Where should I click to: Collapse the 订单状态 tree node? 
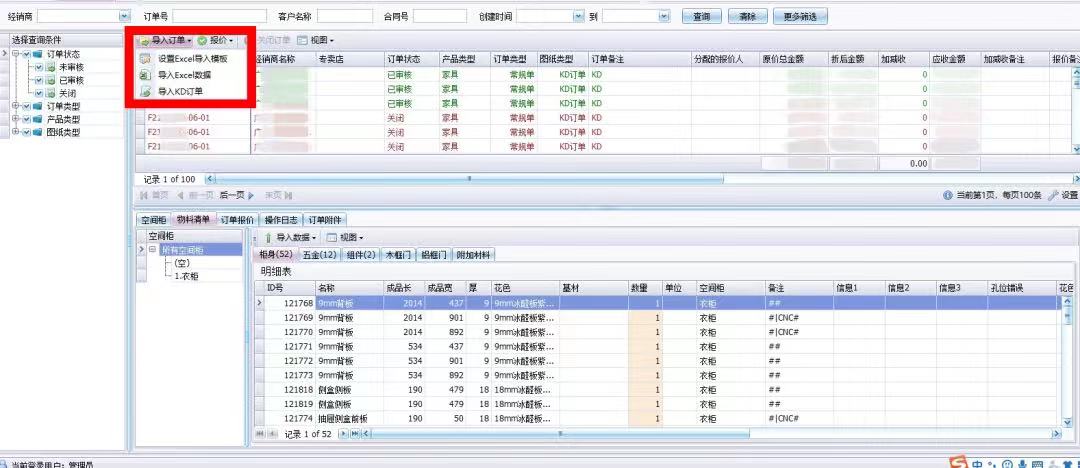16,54
